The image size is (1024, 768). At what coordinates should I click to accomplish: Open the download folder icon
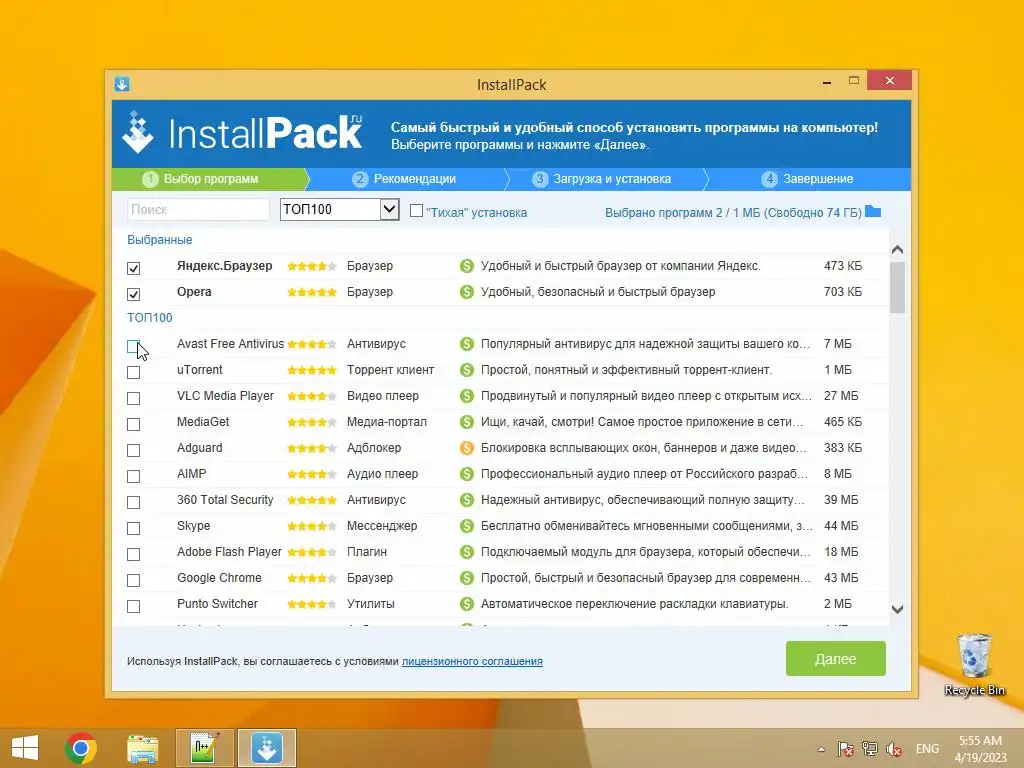(x=873, y=211)
